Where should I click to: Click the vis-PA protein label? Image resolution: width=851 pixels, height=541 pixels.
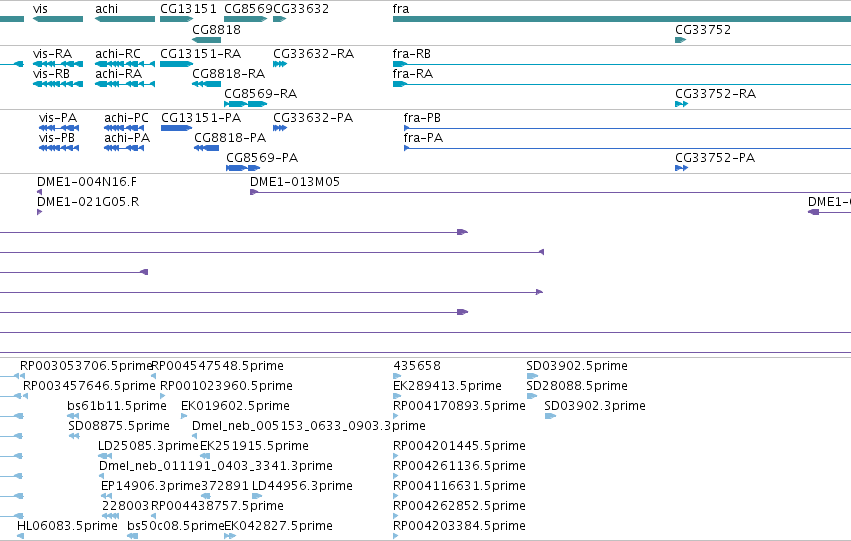(x=58, y=118)
